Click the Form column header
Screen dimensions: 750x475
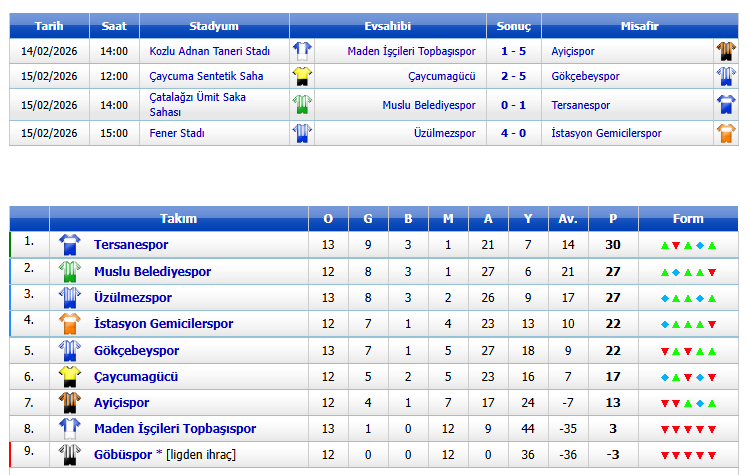(x=688, y=219)
